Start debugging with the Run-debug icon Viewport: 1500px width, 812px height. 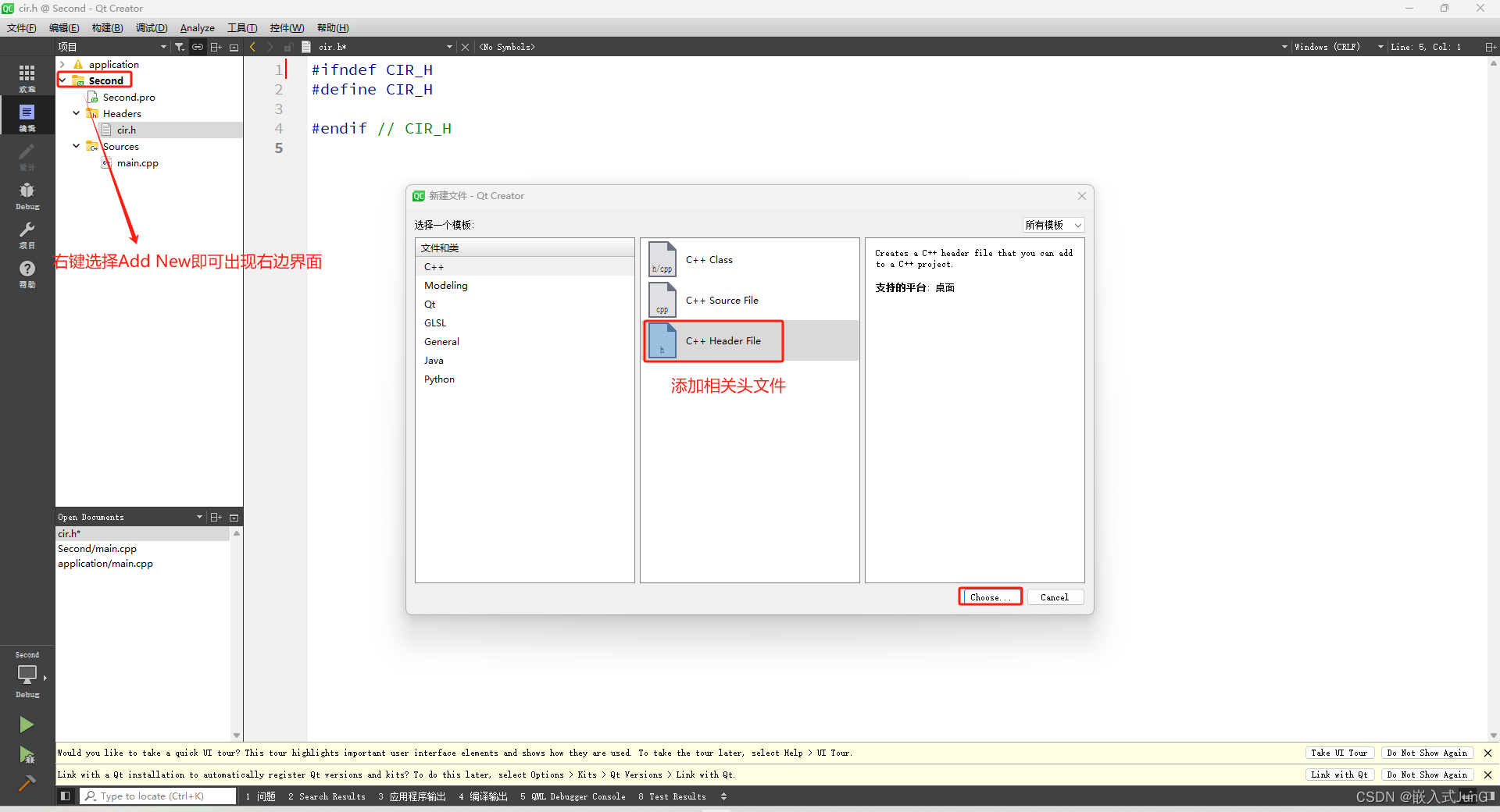click(x=27, y=754)
